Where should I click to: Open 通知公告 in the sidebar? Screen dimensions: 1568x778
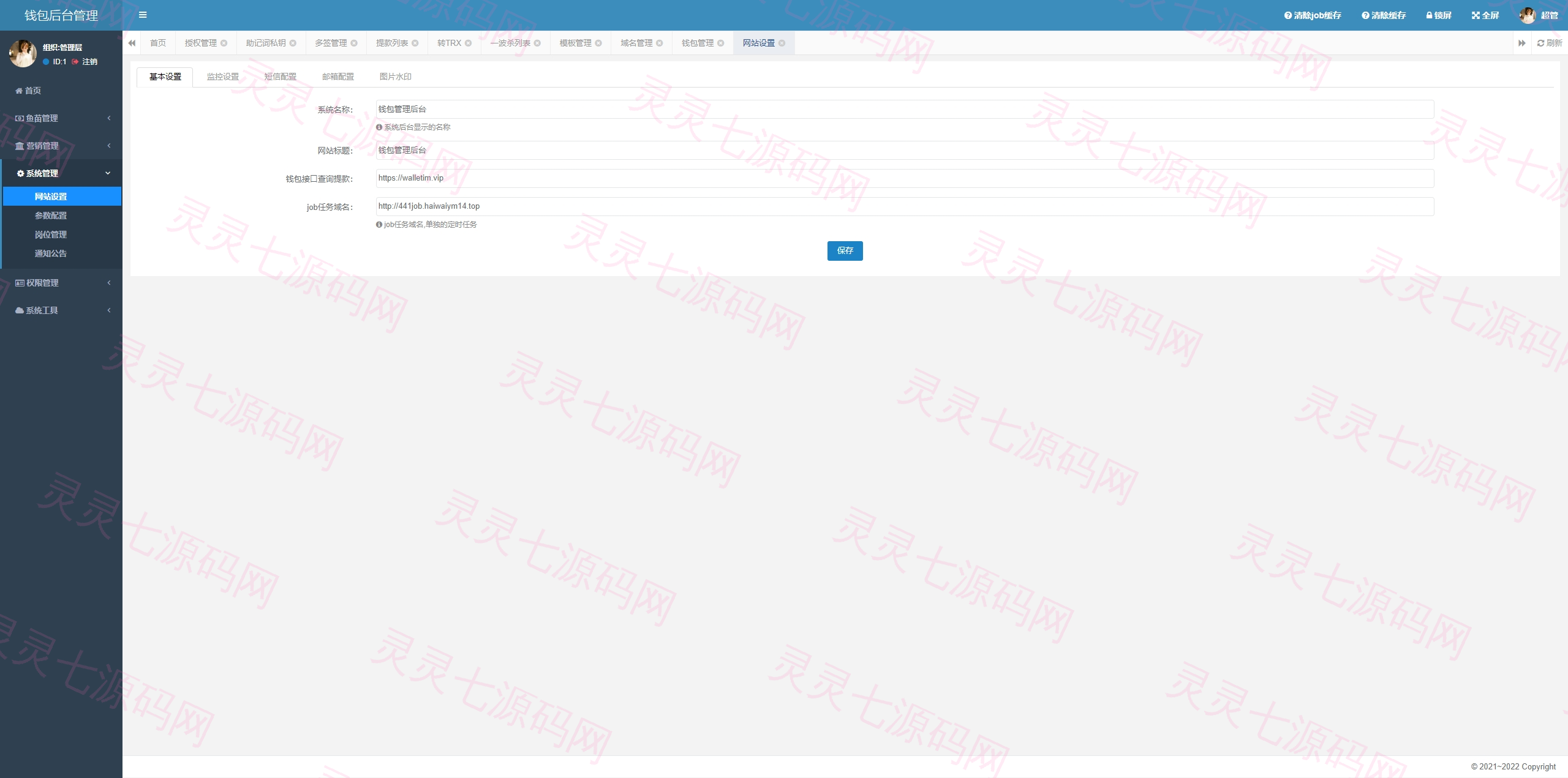coord(62,253)
